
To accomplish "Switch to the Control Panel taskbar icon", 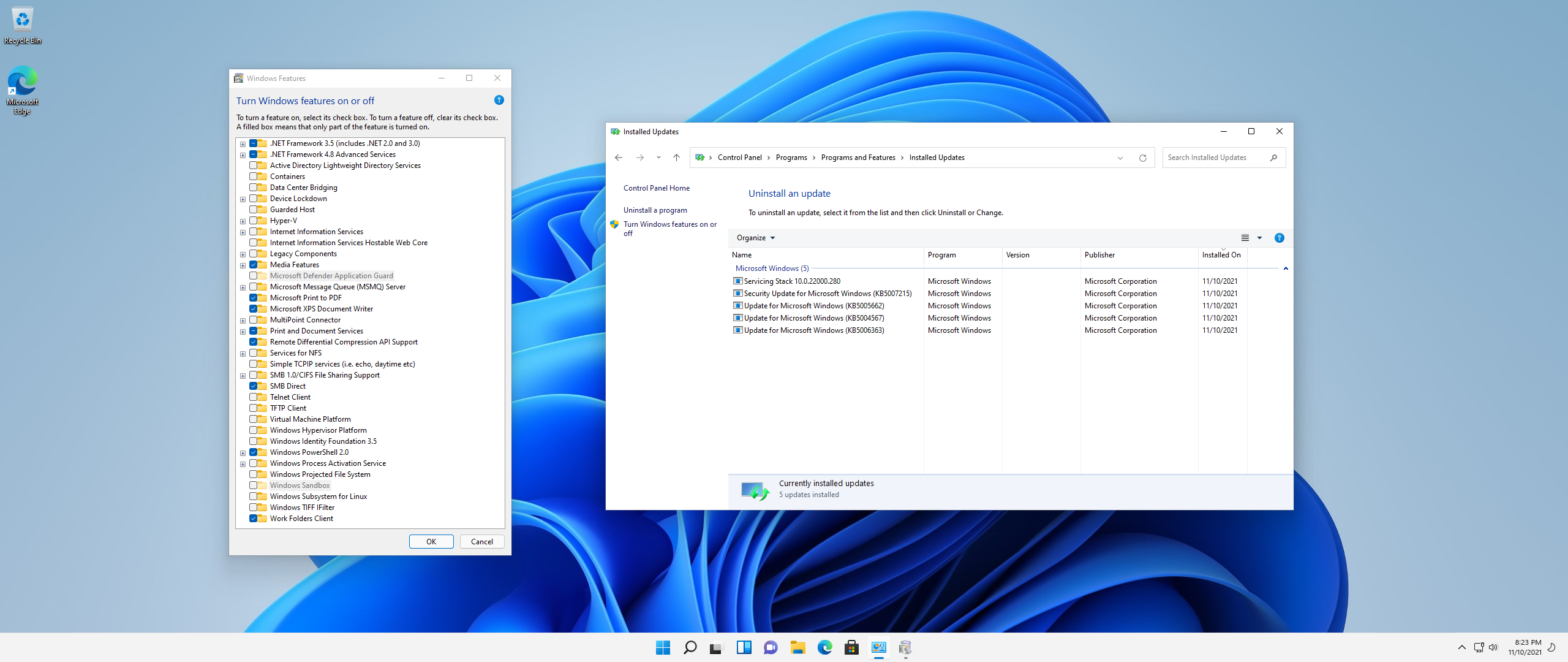I will (878, 647).
